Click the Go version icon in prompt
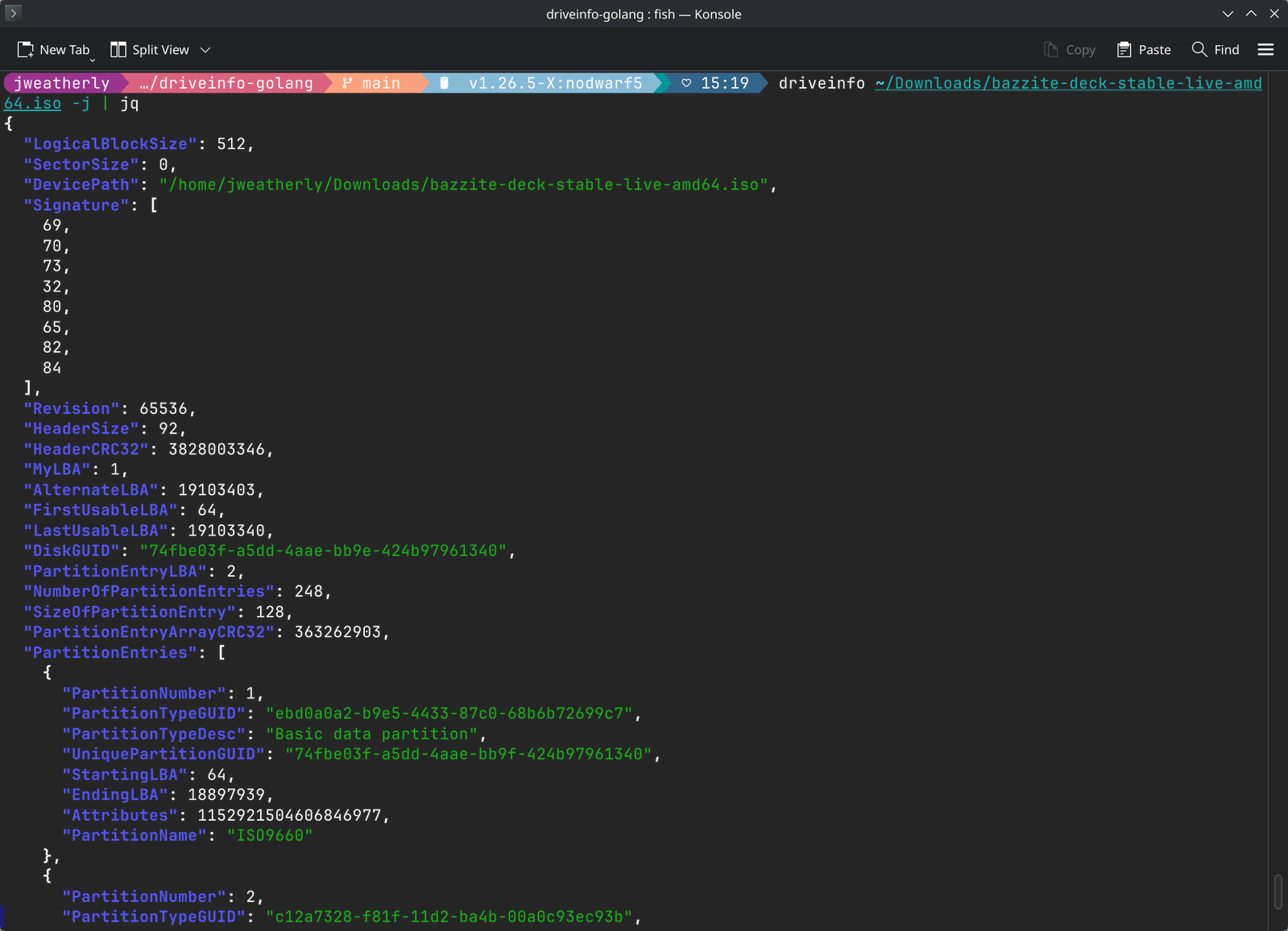This screenshot has width=1288, height=931. click(x=444, y=83)
